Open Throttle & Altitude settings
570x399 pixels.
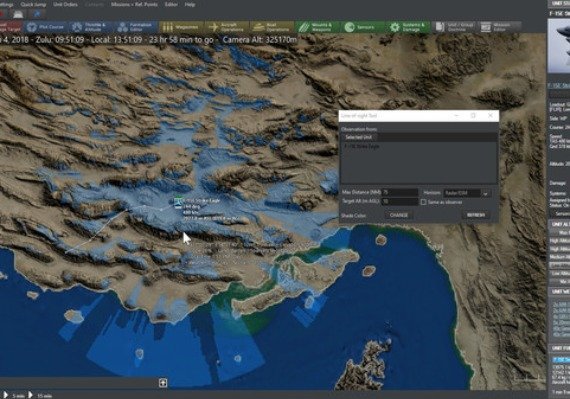click(x=90, y=27)
